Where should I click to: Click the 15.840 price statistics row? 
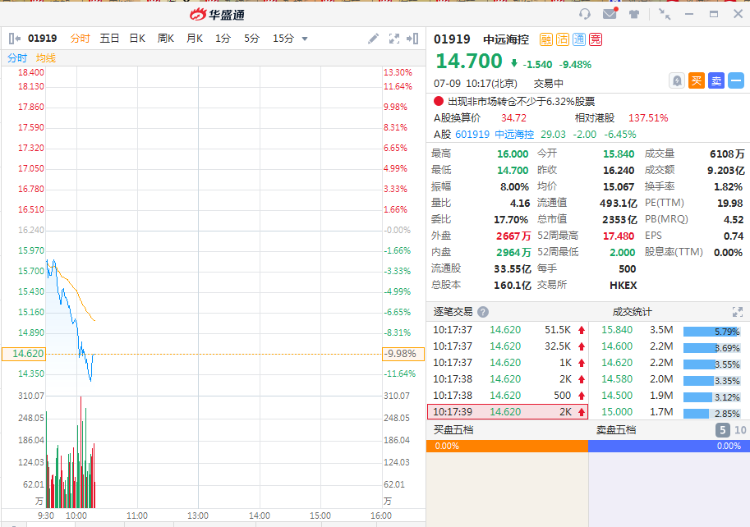pyautogui.click(x=669, y=330)
